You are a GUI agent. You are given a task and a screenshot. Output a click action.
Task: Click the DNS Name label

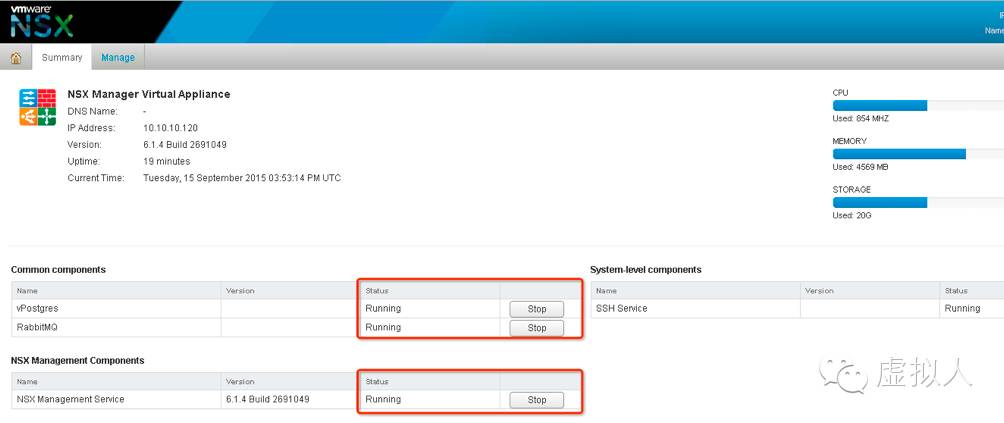92,111
